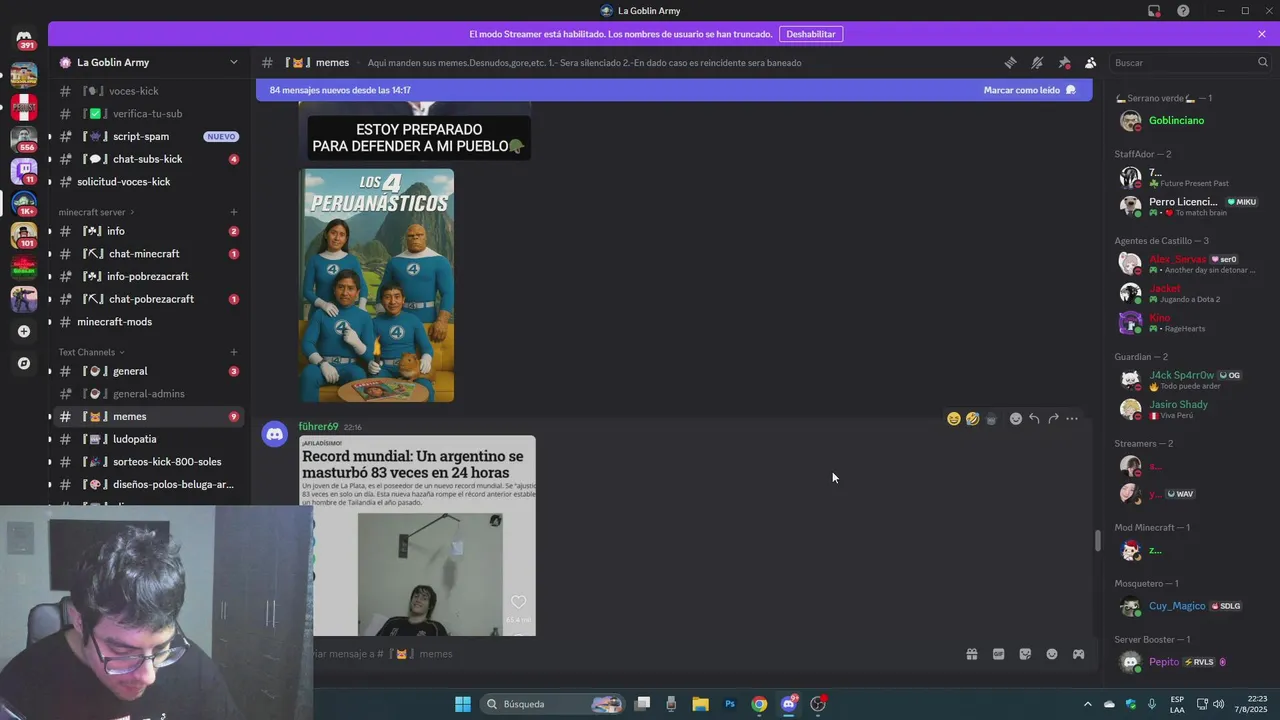This screenshot has width=1280, height=720.
Task: Open the help question mark icon
Action: 1183,11
